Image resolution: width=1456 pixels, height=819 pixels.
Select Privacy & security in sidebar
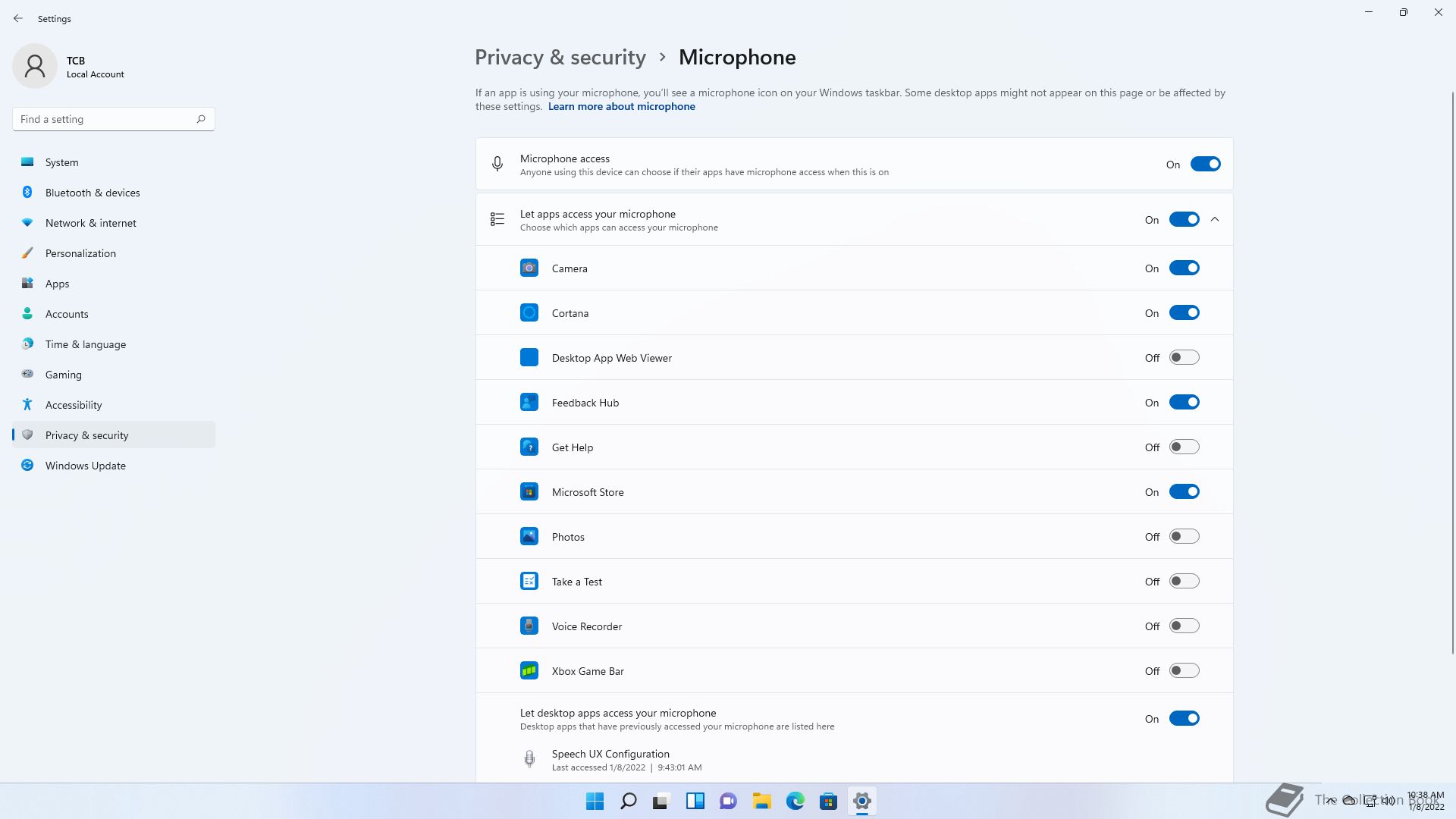pos(114,435)
